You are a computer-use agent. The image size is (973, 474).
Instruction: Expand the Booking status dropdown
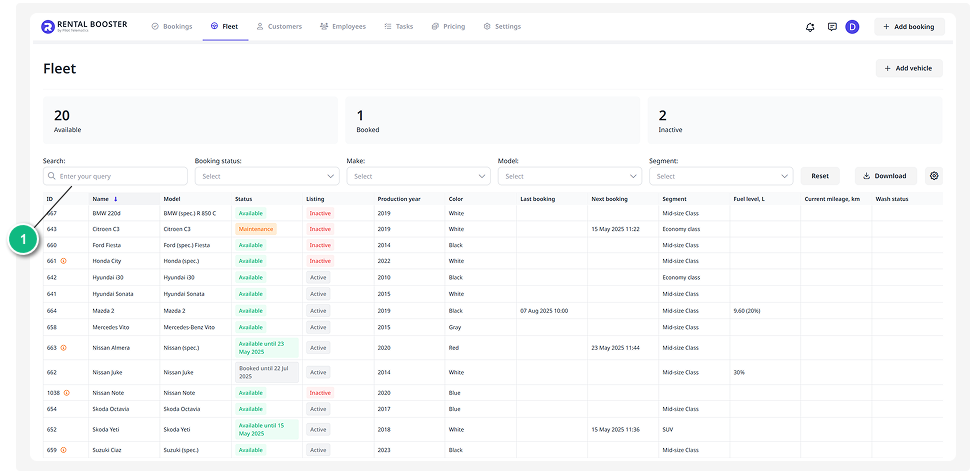[266, 176]
